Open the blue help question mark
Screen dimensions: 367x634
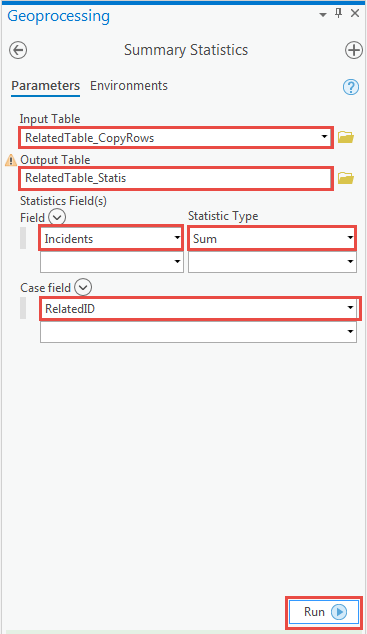[x=351, y=87]
